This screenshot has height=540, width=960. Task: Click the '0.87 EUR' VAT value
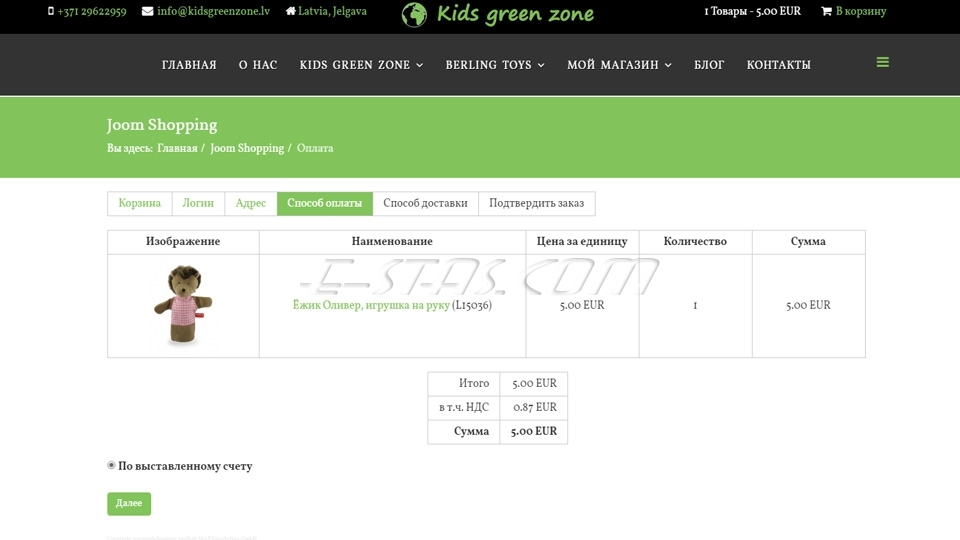534,407
